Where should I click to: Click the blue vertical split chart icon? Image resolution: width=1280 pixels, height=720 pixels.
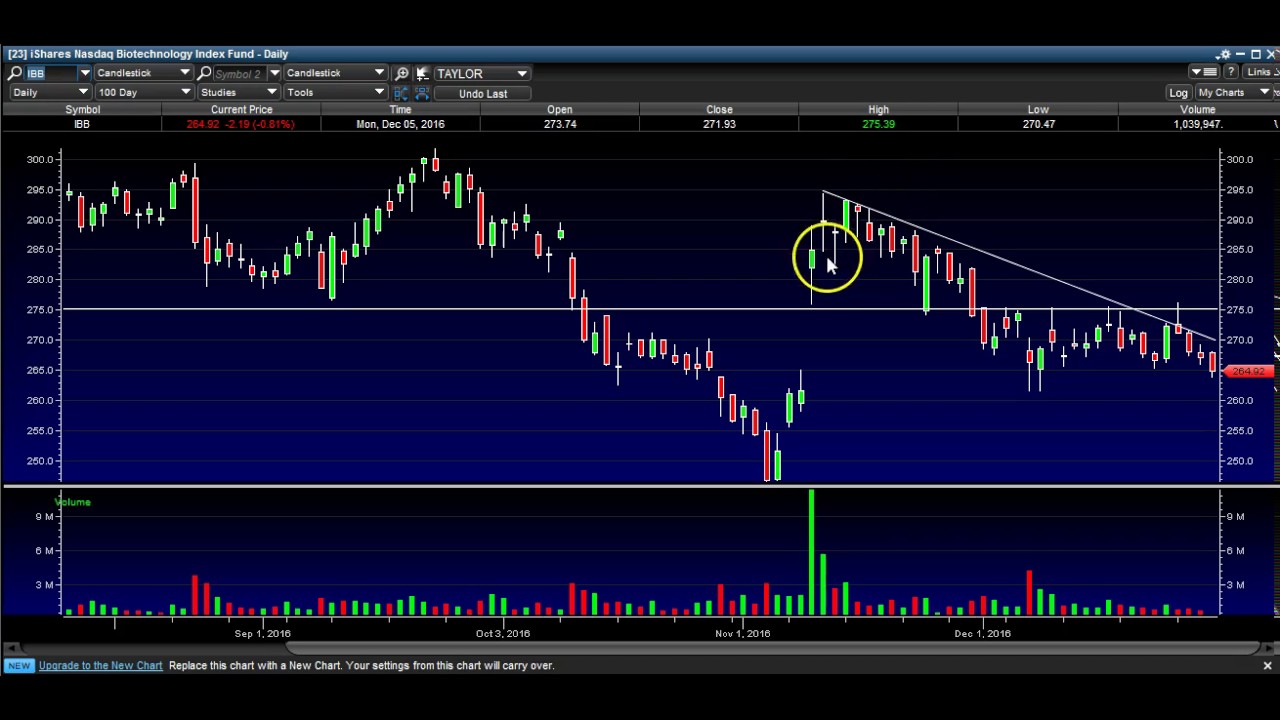coord(402,93)
